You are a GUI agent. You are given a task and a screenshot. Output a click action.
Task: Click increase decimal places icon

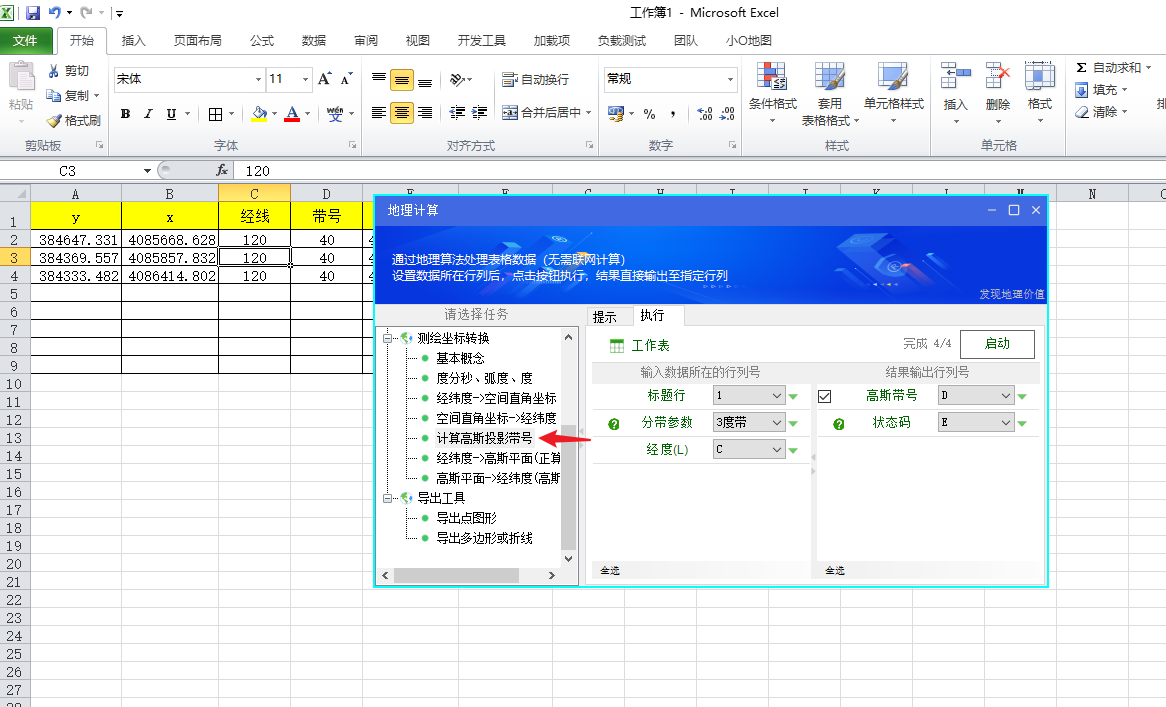[704, 114]
